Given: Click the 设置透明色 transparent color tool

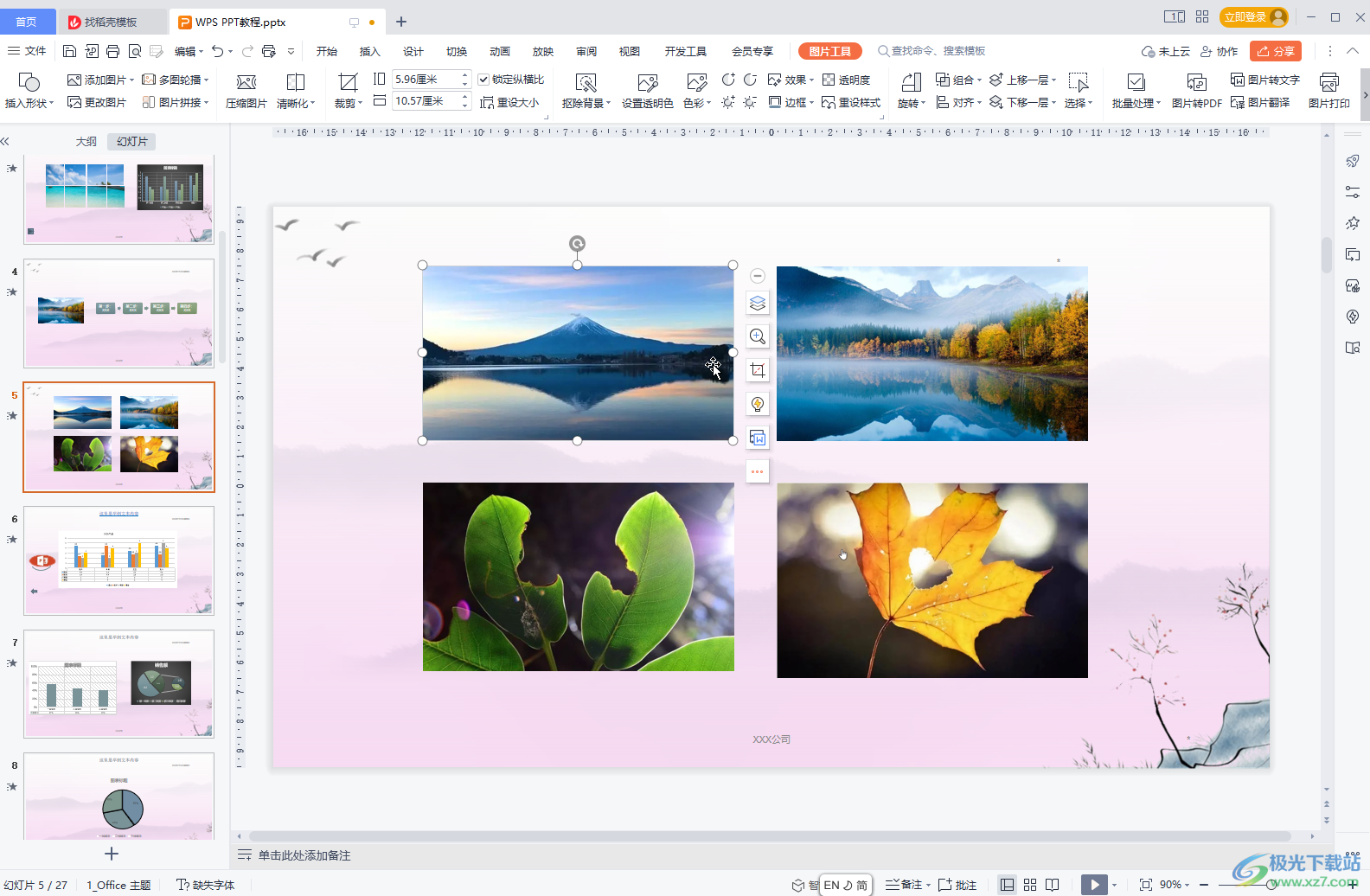Looking at the screenshot, I should (x=647, y=91).
